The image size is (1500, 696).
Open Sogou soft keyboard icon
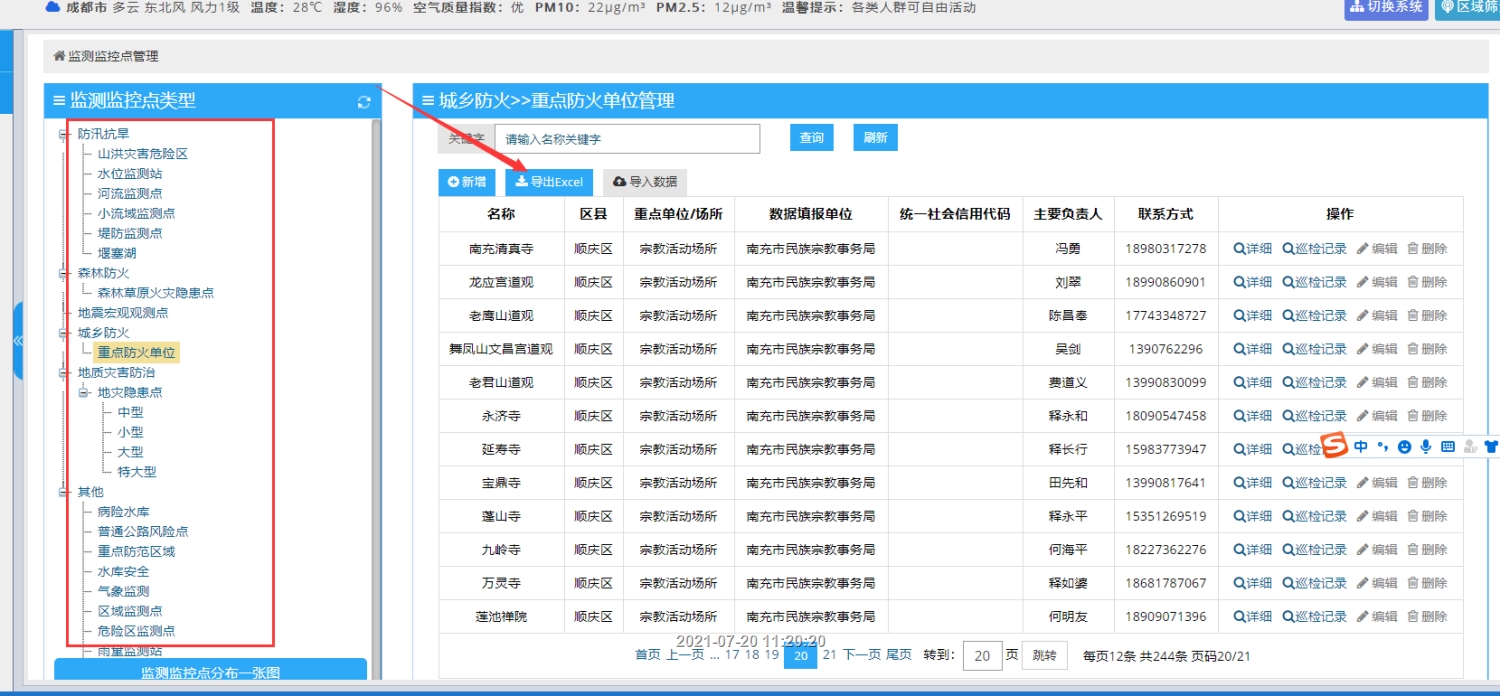[x=1447, y=447]
